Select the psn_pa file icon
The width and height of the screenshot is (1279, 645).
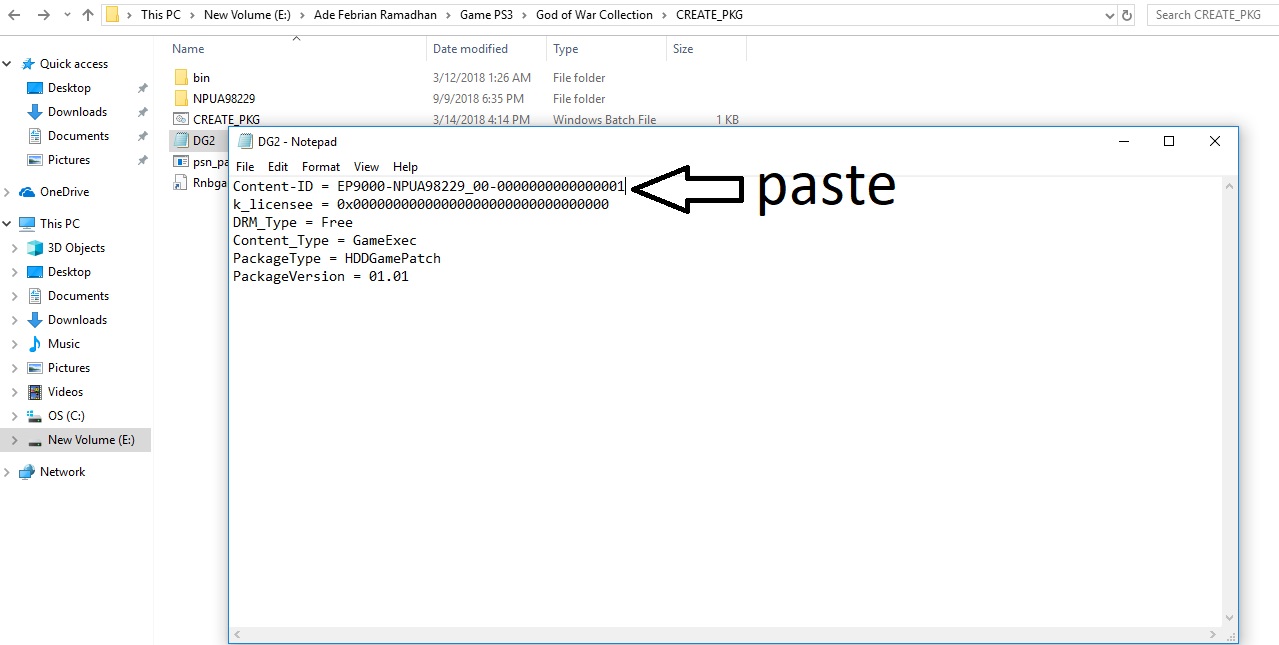(x=181, y=161)
